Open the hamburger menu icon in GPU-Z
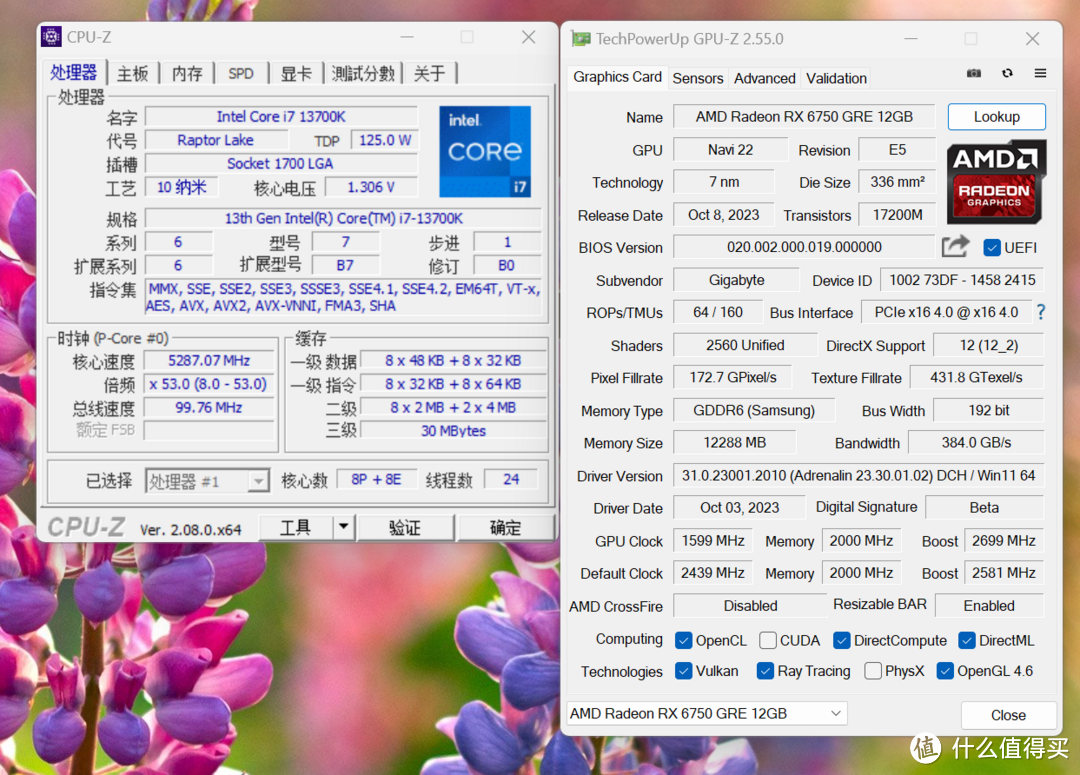The height and width of the screenshot is (775, 1080). [x=1038, y=73]
